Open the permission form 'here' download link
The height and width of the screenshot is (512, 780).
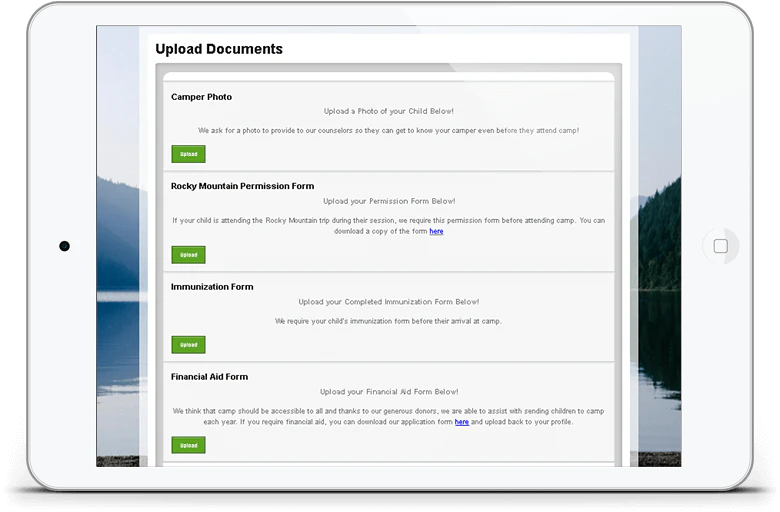click(x=436, y=231)
